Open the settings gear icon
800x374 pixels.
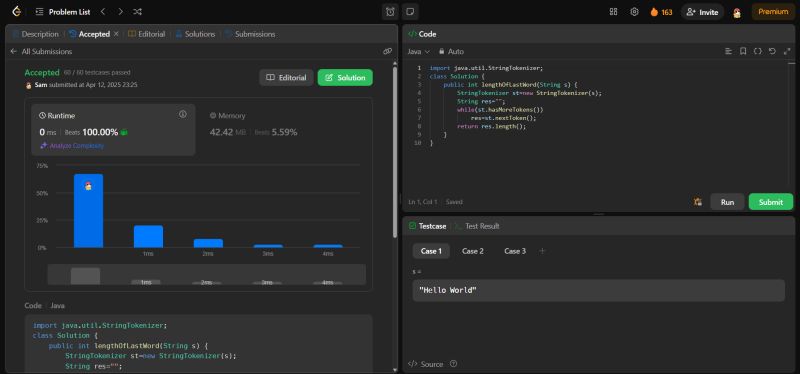pos(634,12)
